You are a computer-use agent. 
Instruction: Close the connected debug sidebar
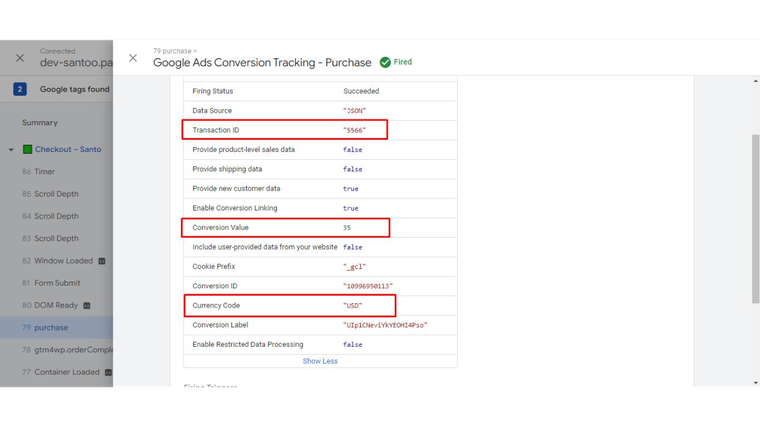(x=20, y=58)
